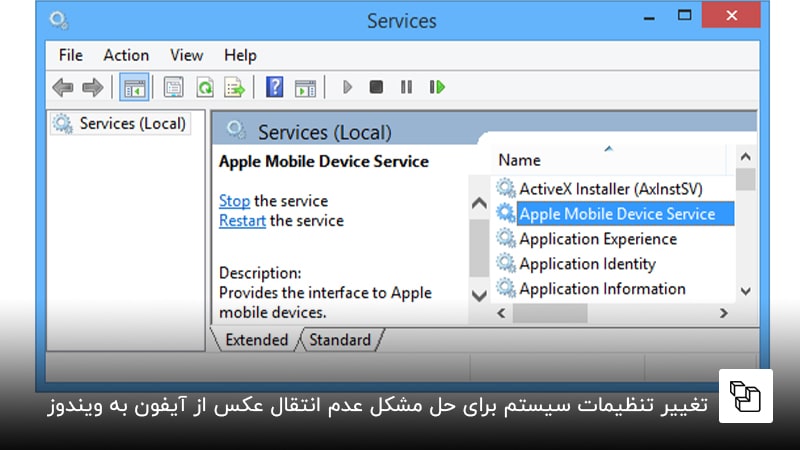Screen dimensions: 800x450
Task: Switch to the Extended tab
Action: pyautogui.click(x=256, y=340)
